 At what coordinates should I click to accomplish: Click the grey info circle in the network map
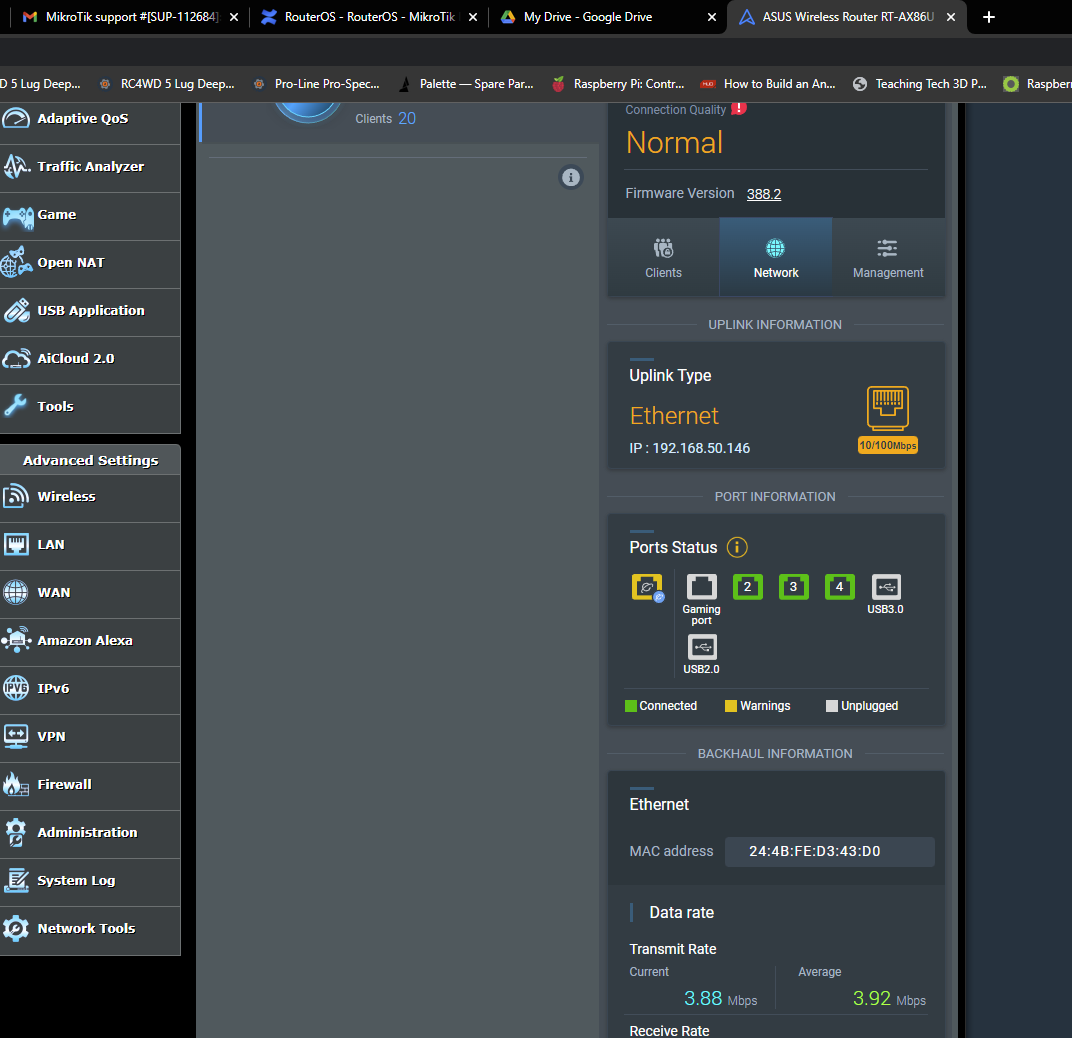point(571,178)
